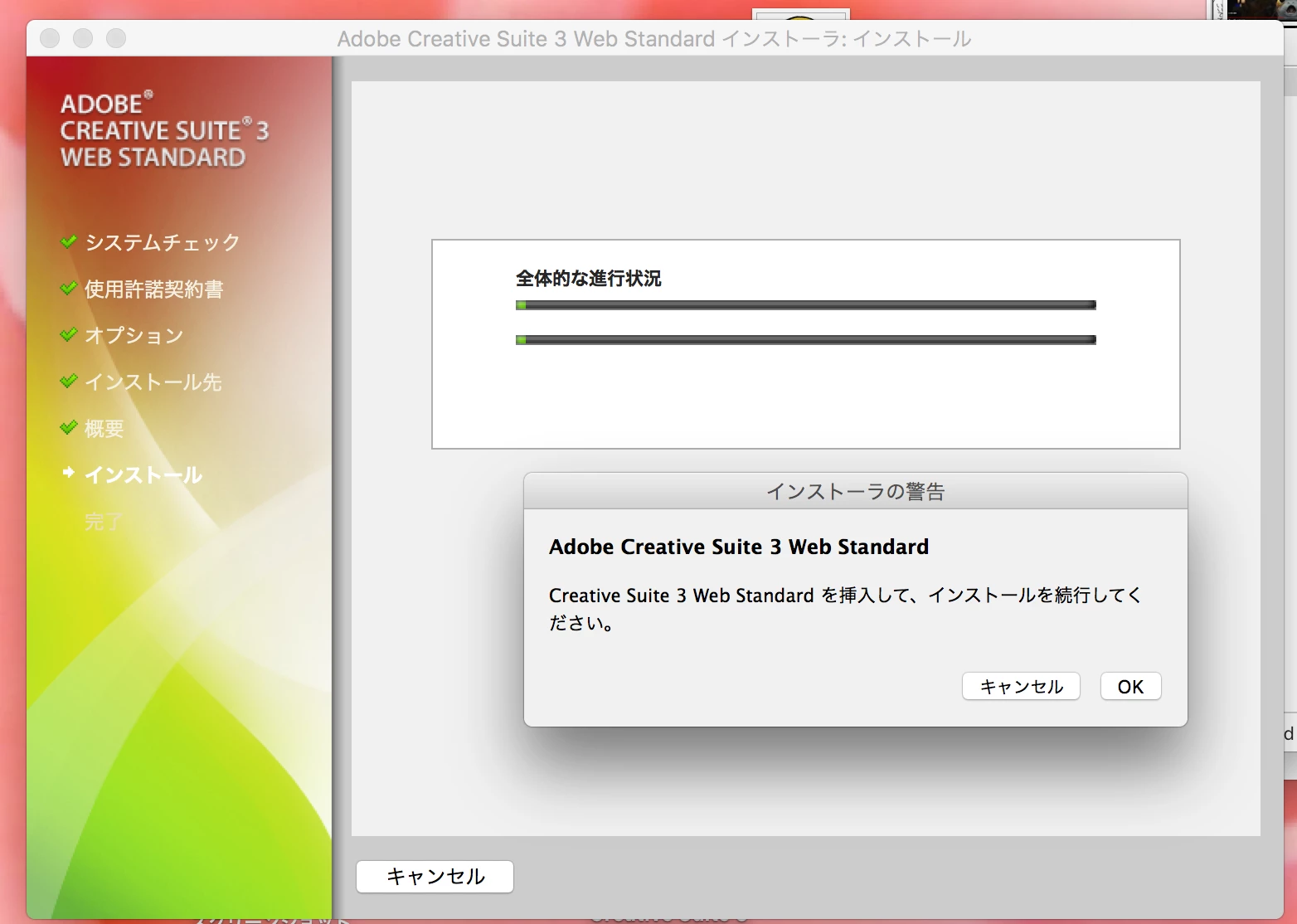Click green checkmark next to システムチェック
This screenshot has height=924, width=1297.
(69, 241)
